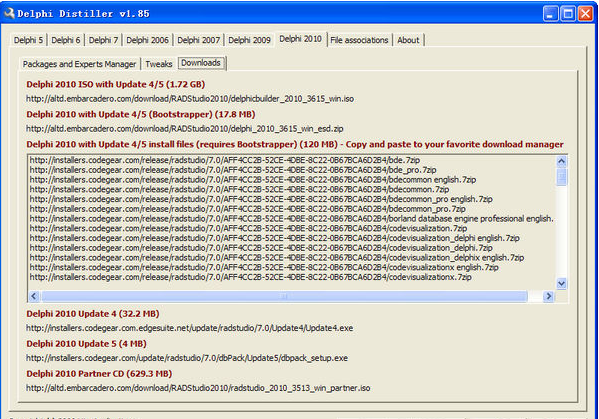Switch to Packages and Experts Manager sub-tab
The height and width of the screenshot is (419, 599).
79,64
